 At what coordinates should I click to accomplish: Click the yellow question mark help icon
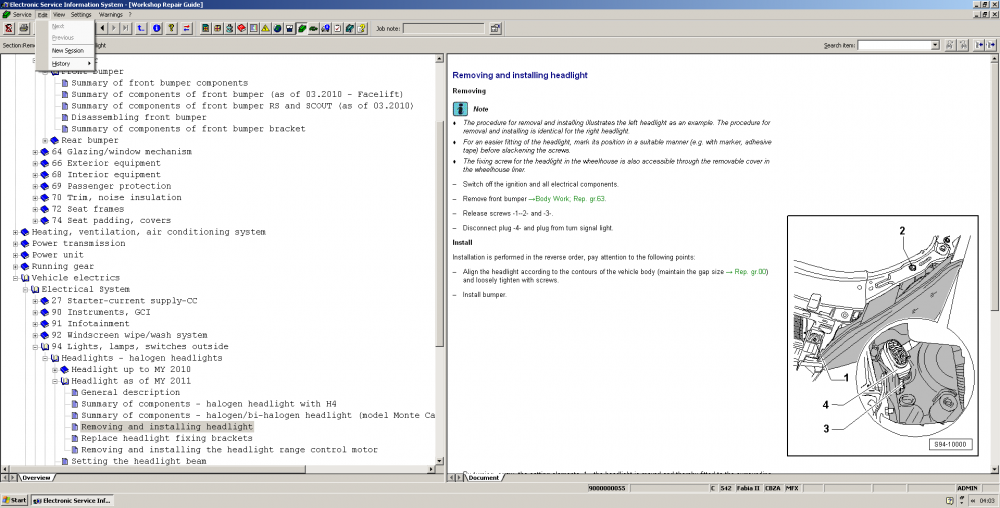pos(172,28)
